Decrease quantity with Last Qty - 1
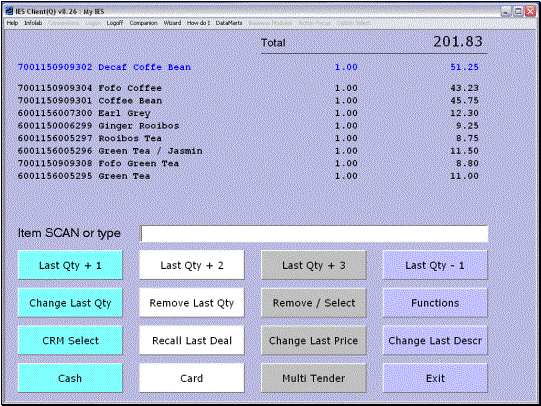The image size is (541, 406). 435,265
